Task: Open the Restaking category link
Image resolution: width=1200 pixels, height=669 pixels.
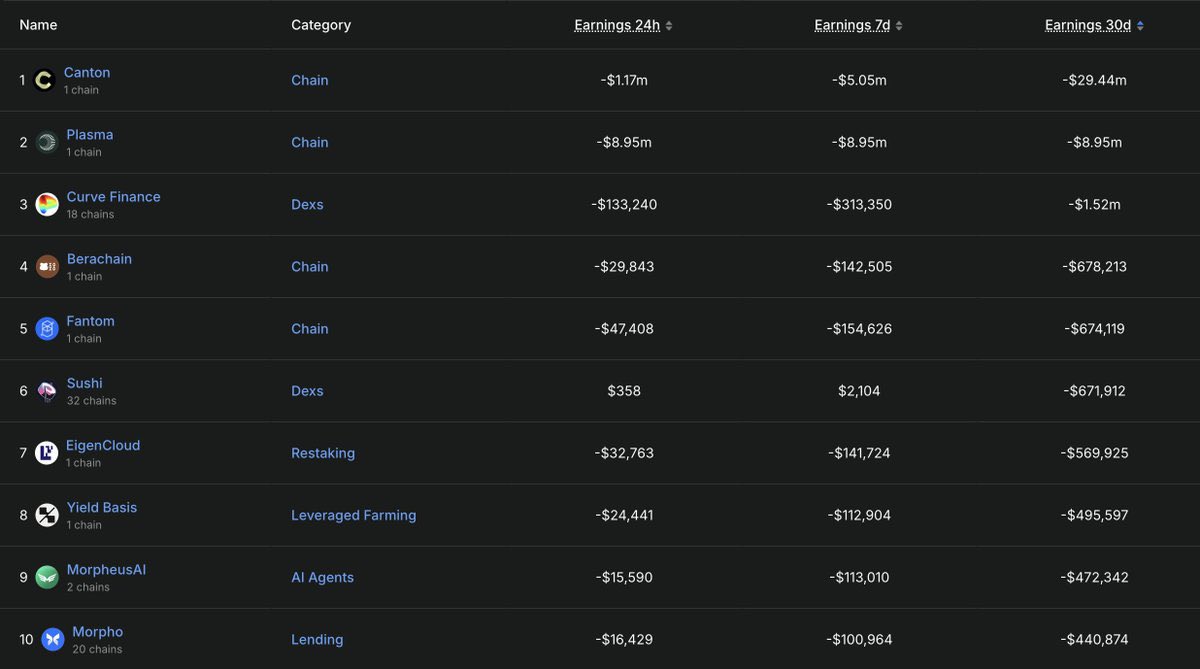Action: point(323,453)
